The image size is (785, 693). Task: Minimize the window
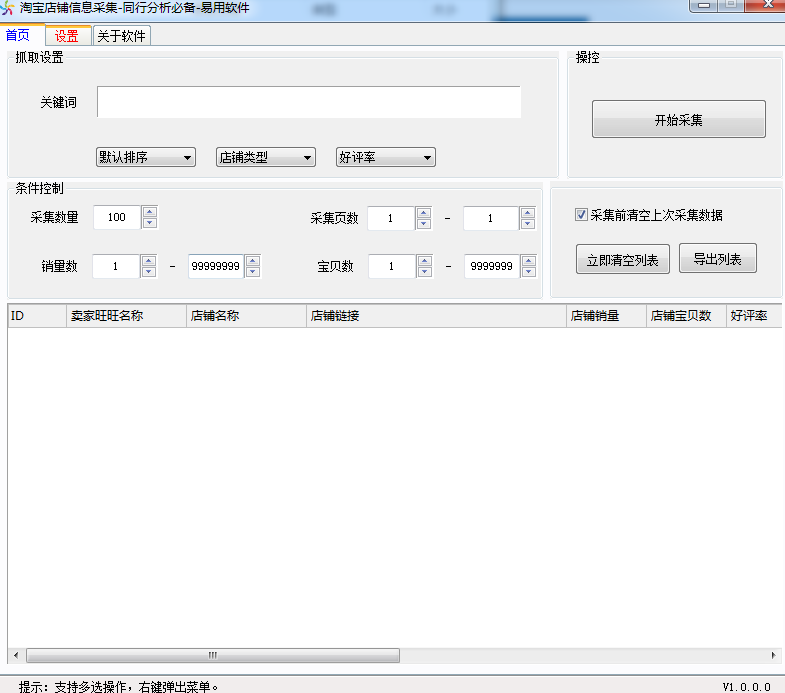tap(704, 6)
